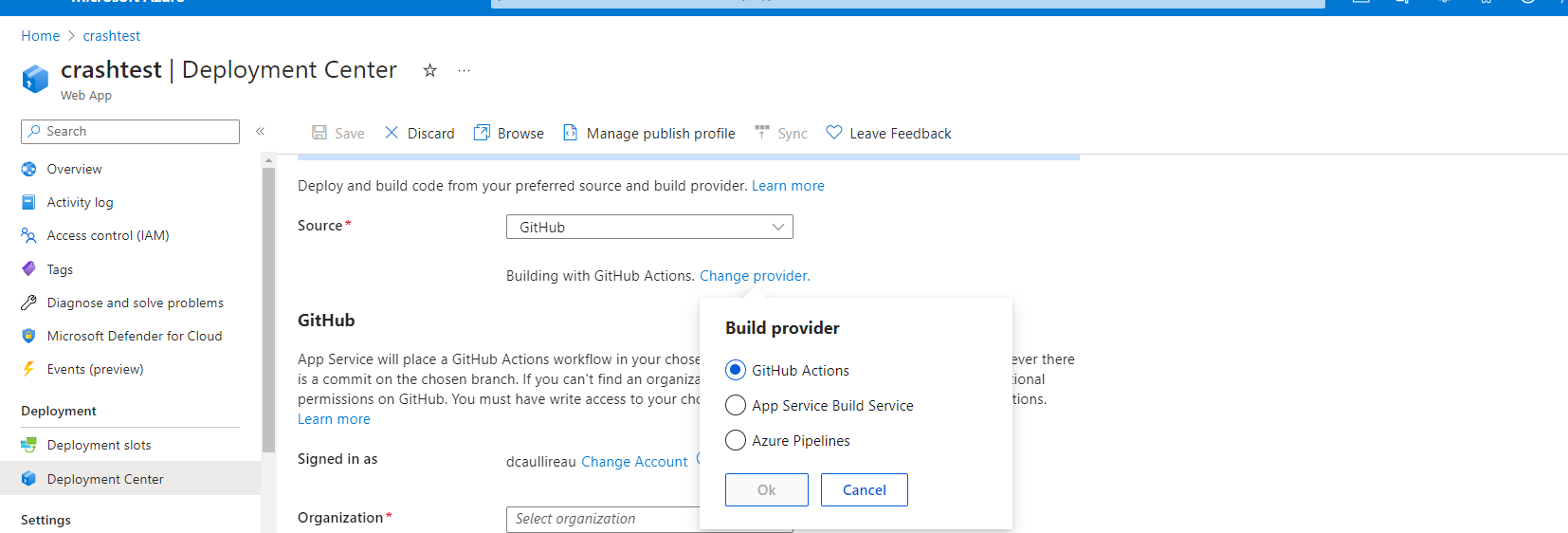Go to the Home breadcrumb

coord(41,36)
